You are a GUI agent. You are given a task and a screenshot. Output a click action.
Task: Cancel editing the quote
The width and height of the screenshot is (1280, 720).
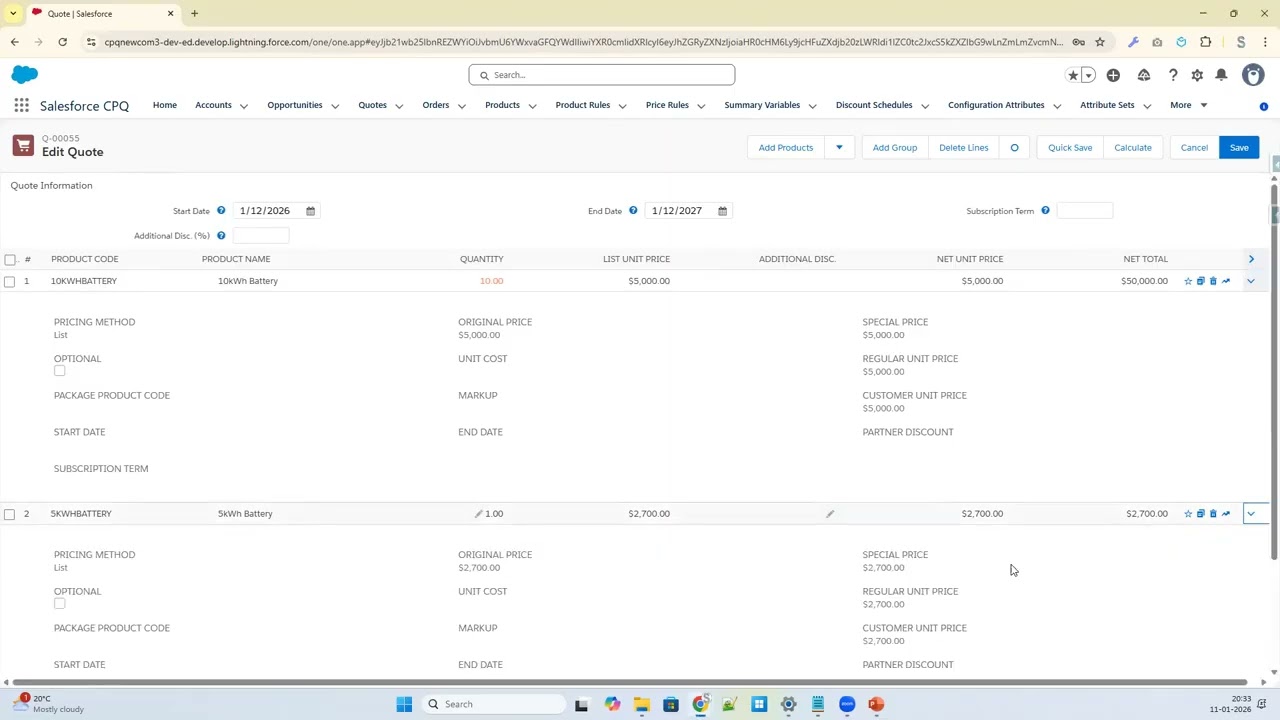pyautogui.click(x=1194, y=148)
